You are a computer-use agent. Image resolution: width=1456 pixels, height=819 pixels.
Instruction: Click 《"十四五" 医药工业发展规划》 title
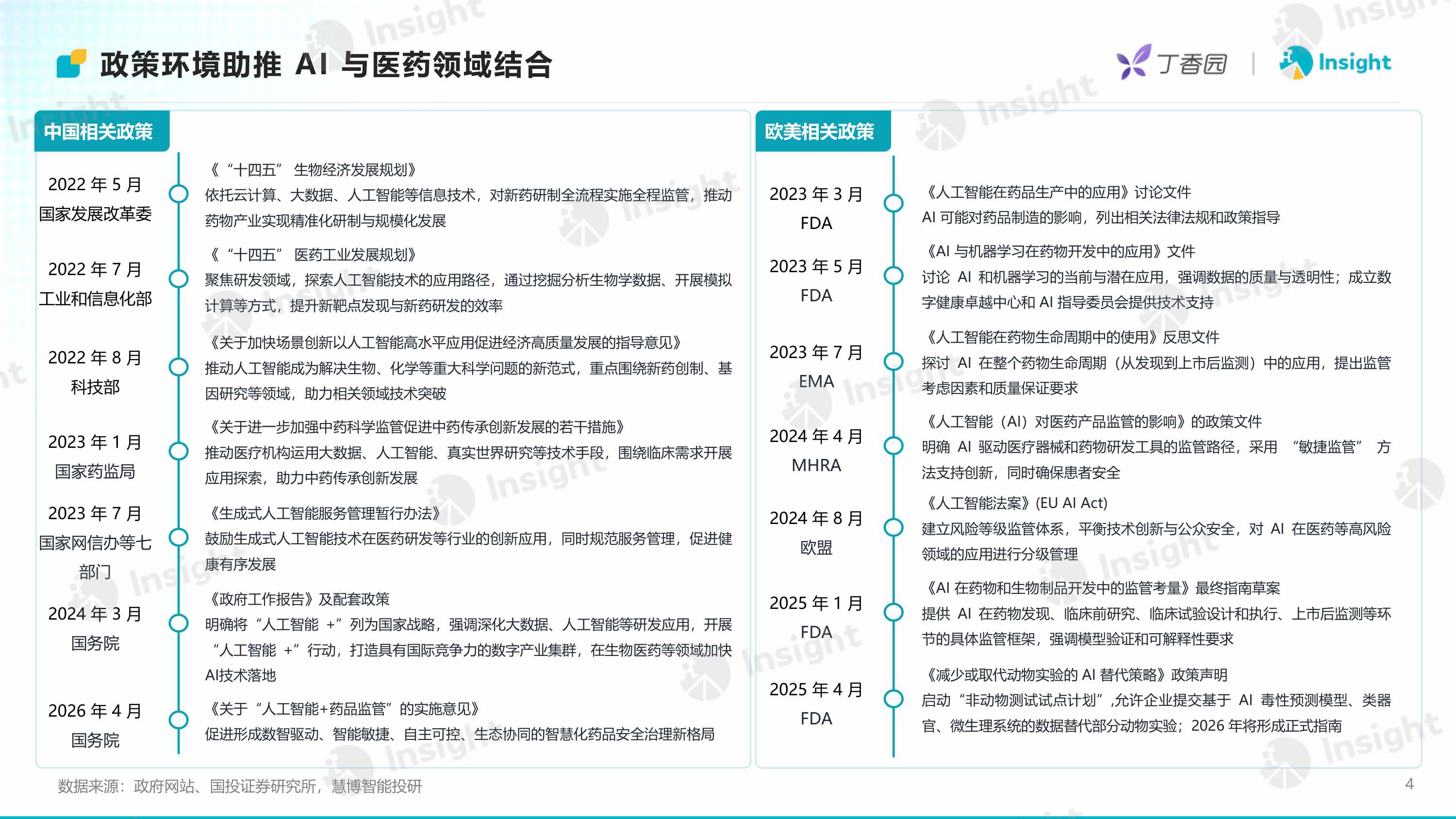[x=313, y=254]
